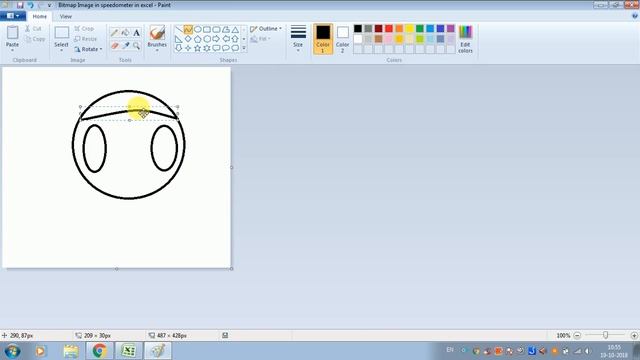Pick the dark red color swatch
Screen dimensions: 640x360
378,28
